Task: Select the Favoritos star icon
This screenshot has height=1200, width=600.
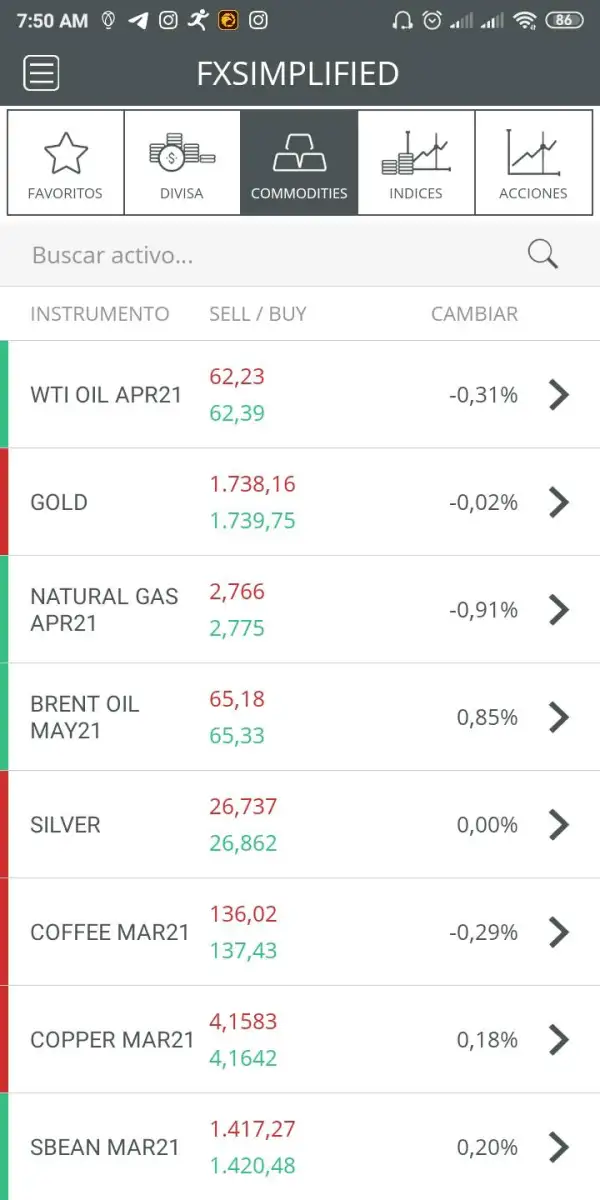Action: (66, 154)
